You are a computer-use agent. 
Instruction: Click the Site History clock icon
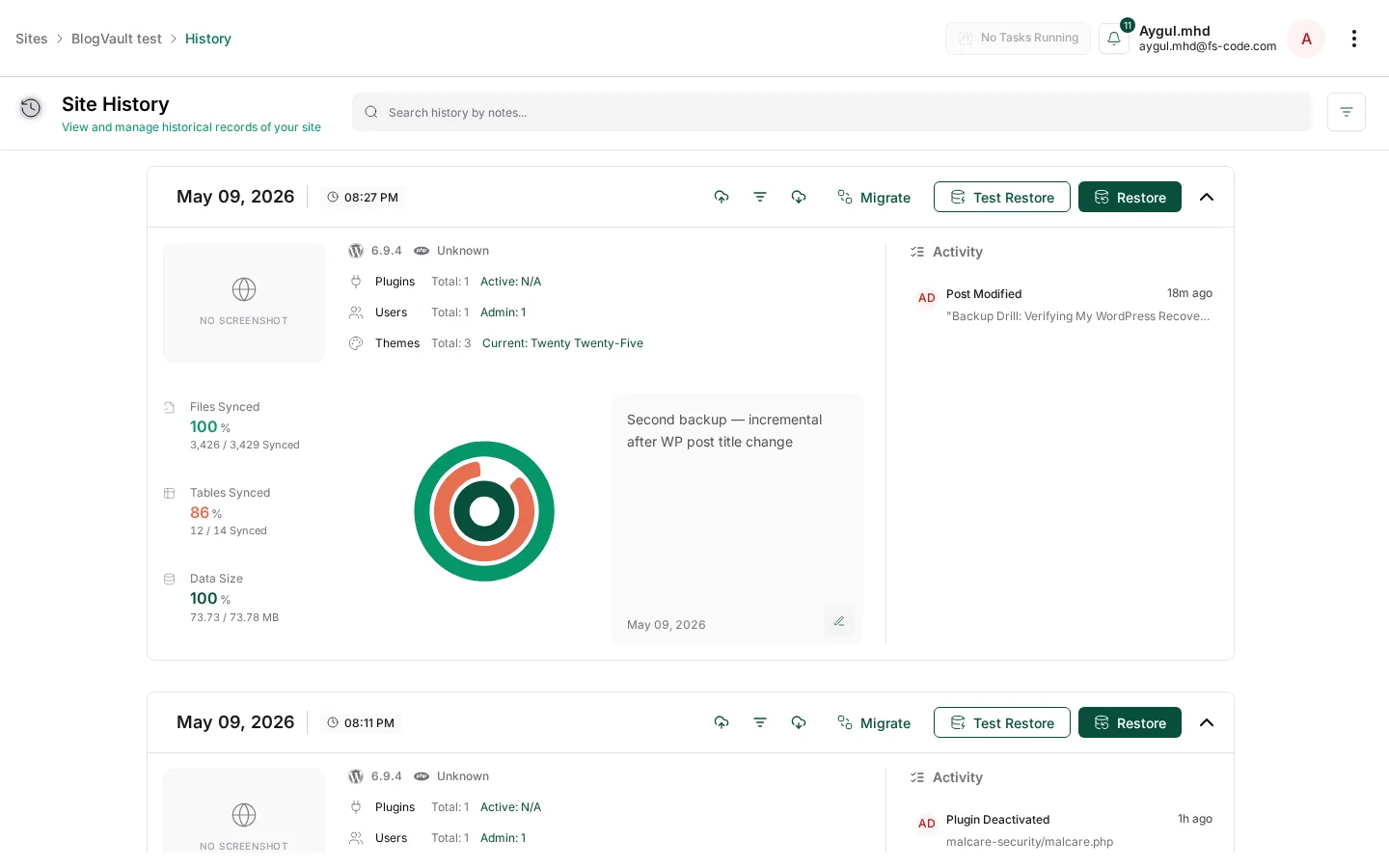[x=31, y=108]
